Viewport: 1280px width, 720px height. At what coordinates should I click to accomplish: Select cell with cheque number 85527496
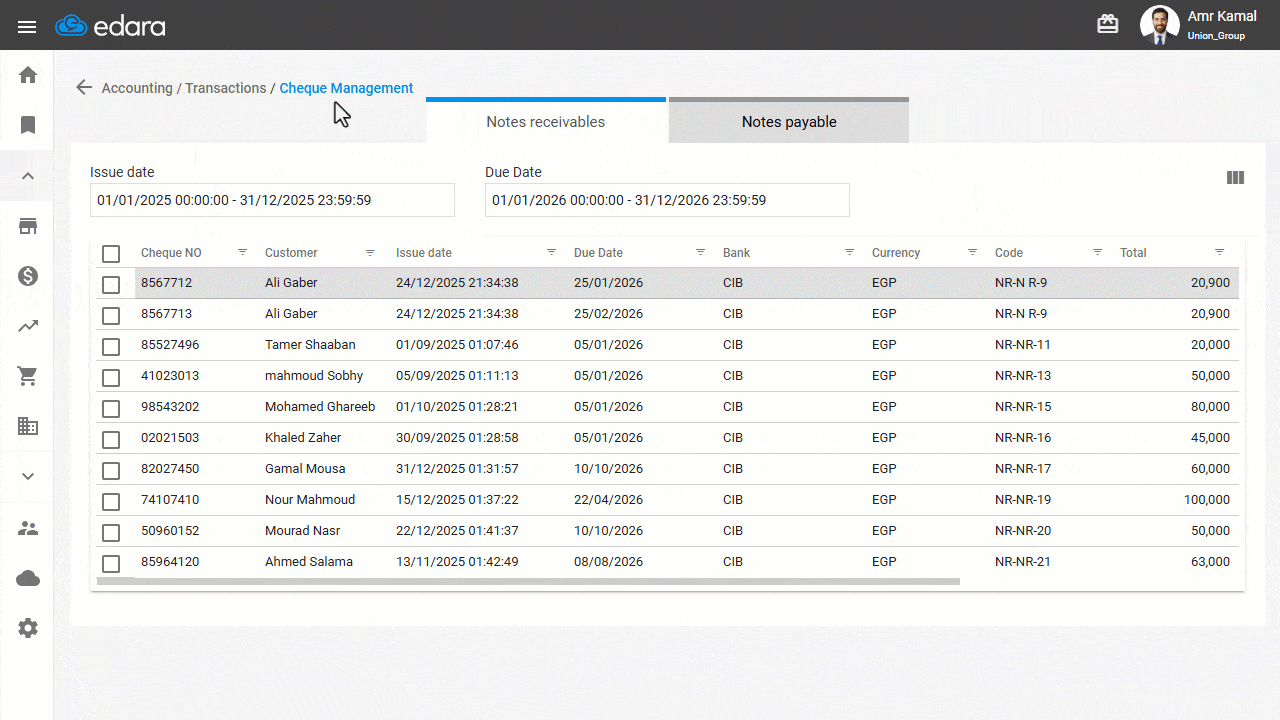click(170, 345)
